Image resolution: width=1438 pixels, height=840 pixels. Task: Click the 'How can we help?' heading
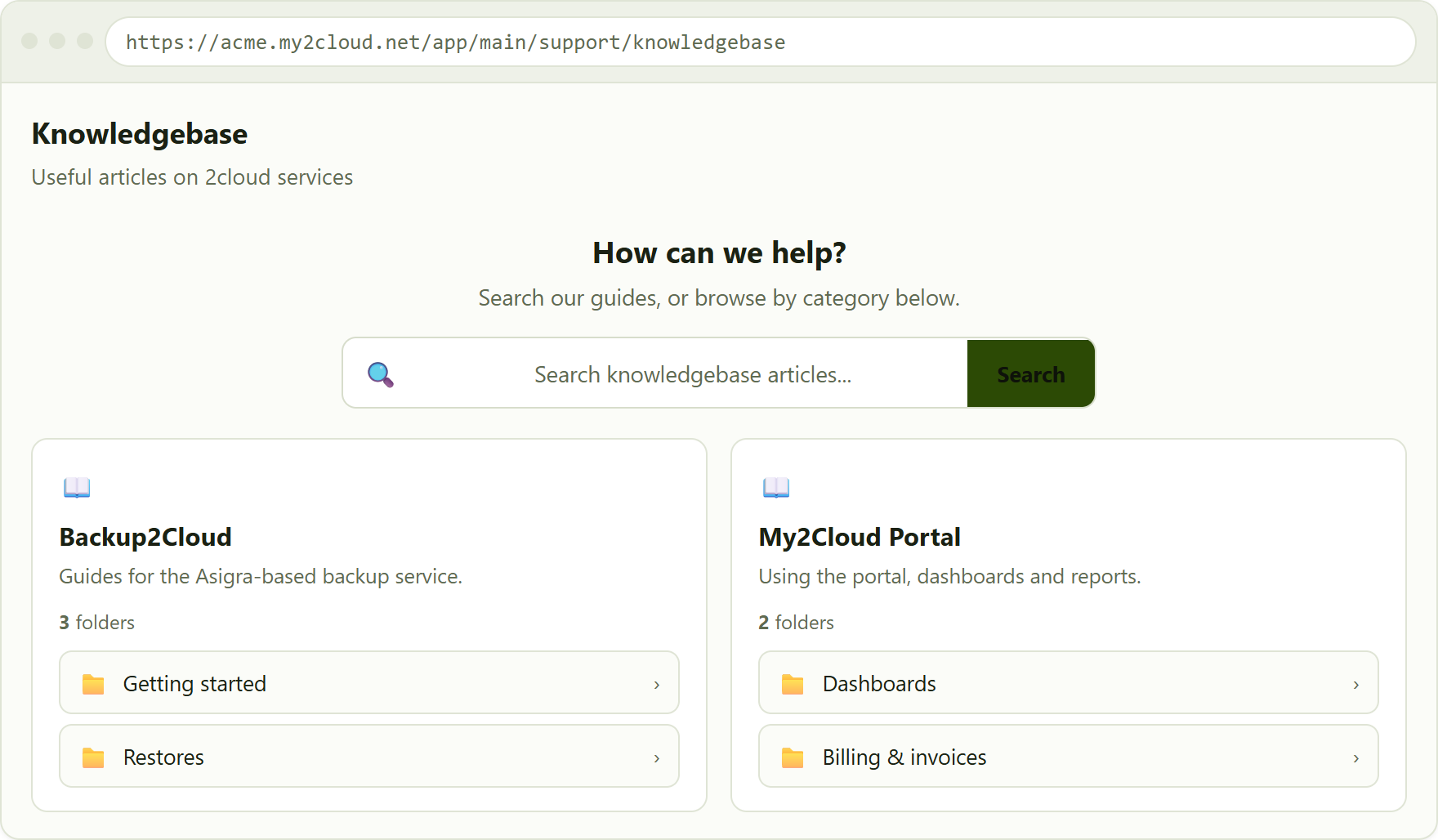click(719, 253)
